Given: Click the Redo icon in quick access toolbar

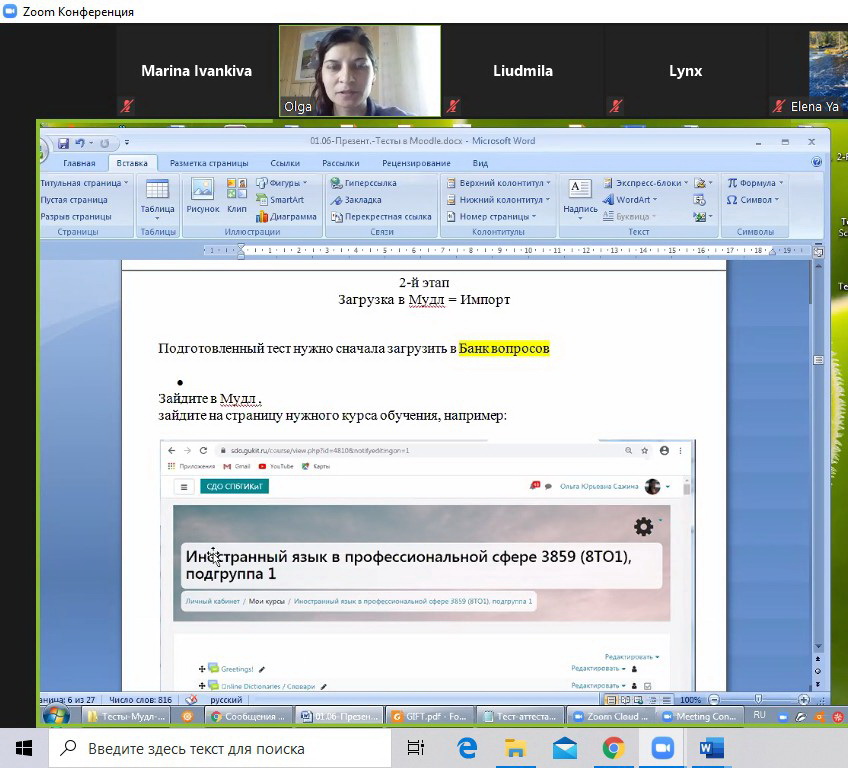Looking at the screenshot, I should (104, 143).
